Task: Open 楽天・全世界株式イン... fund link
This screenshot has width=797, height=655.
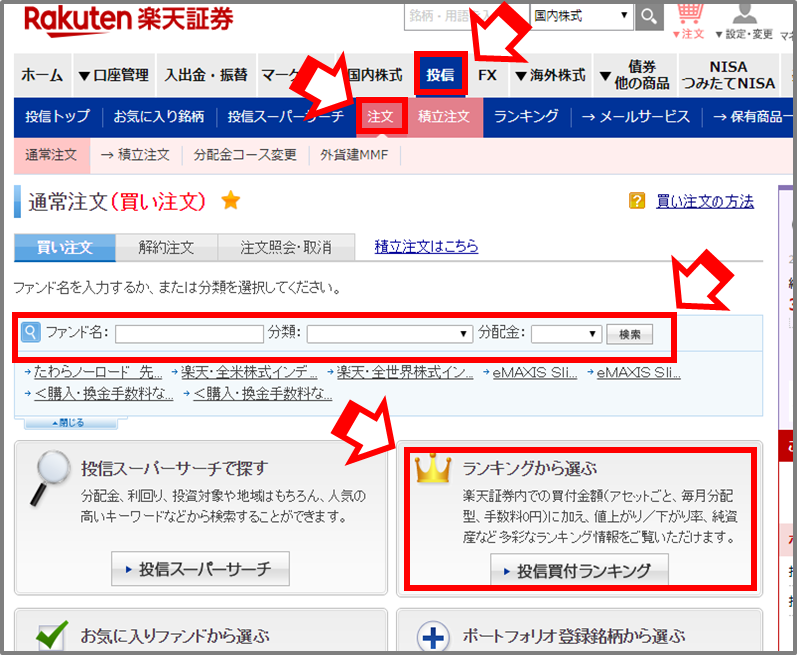Action: (x=405, y=372)
